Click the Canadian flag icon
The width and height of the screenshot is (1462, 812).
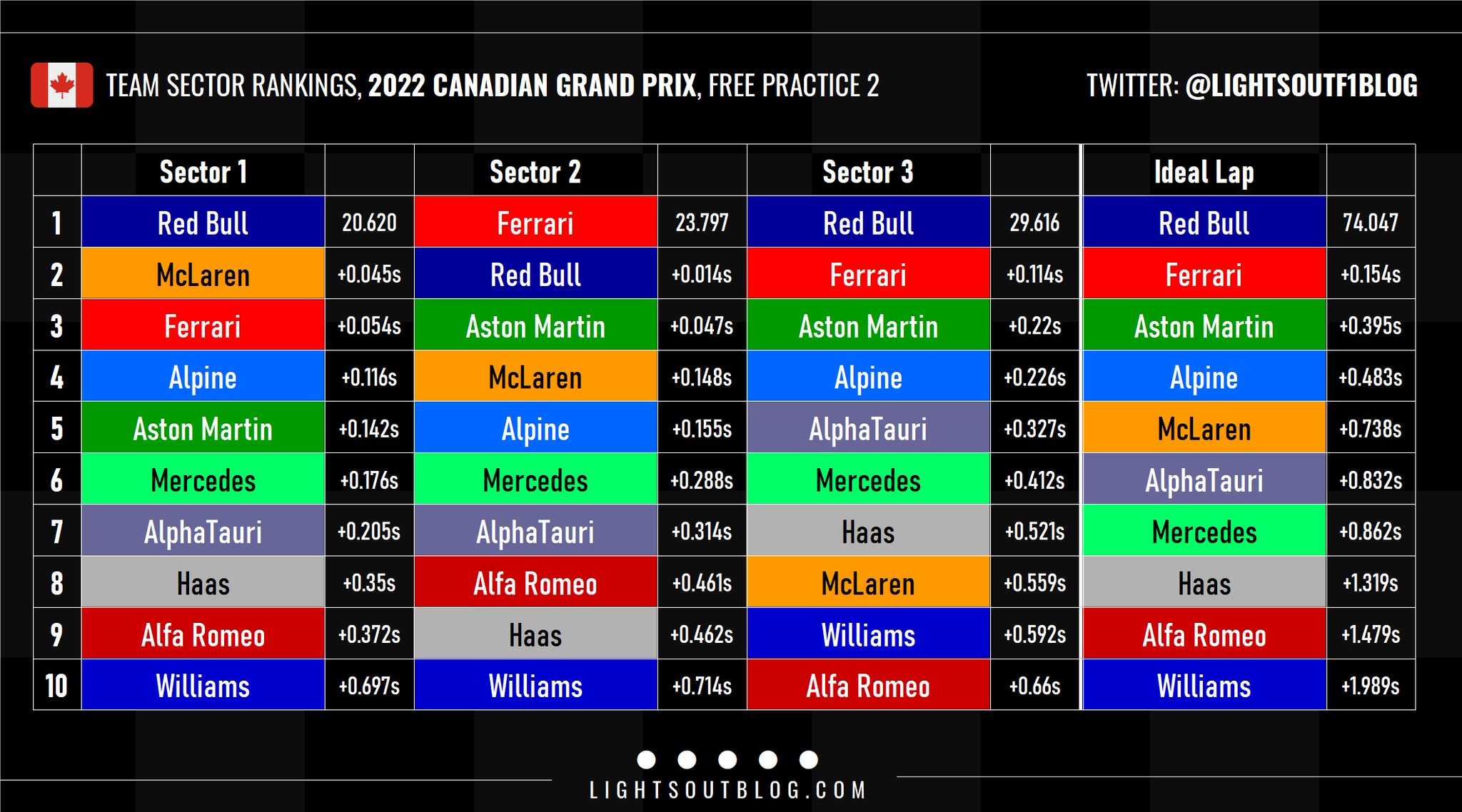point(61,85)
